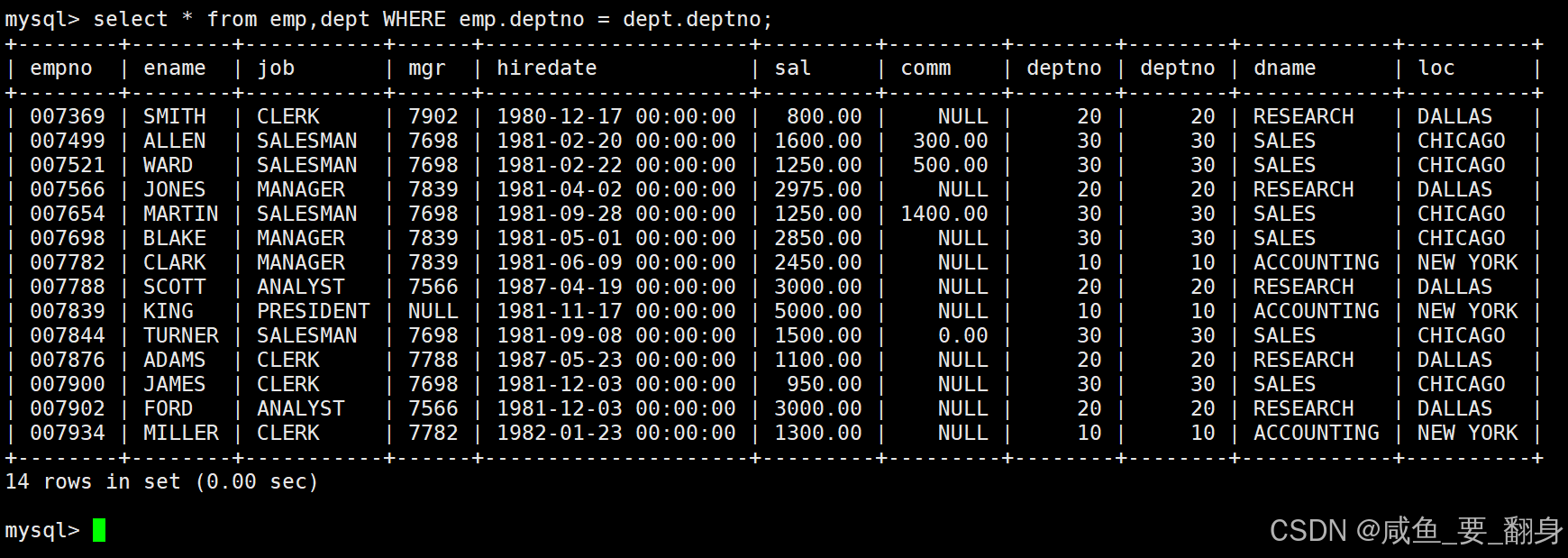Click the green cursor at mysql prompt

tap(99, 530)
